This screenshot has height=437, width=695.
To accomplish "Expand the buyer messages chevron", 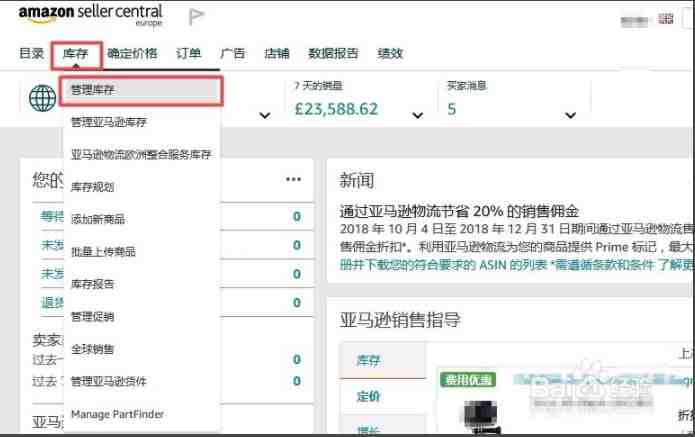I will [570, 116].
